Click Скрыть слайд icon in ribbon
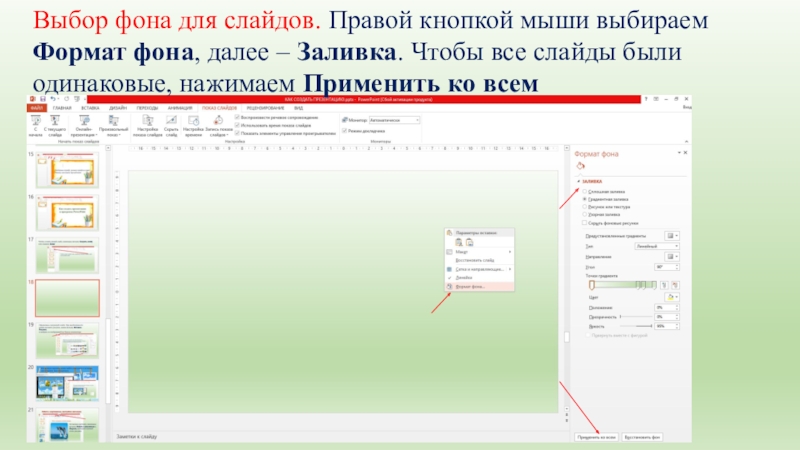This screenshot has width=800, height=450. click(171, 121)
